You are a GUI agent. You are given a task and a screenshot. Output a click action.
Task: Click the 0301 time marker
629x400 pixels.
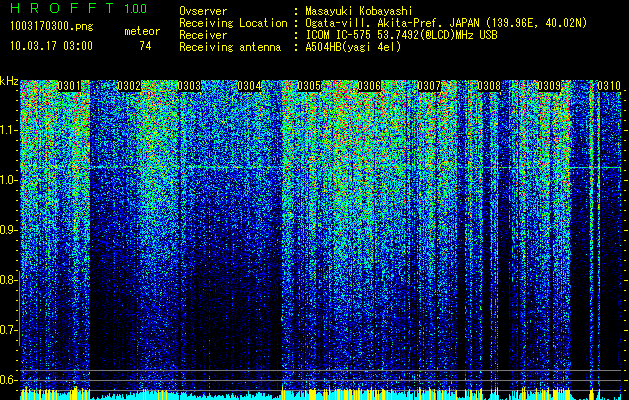[69, 86]
